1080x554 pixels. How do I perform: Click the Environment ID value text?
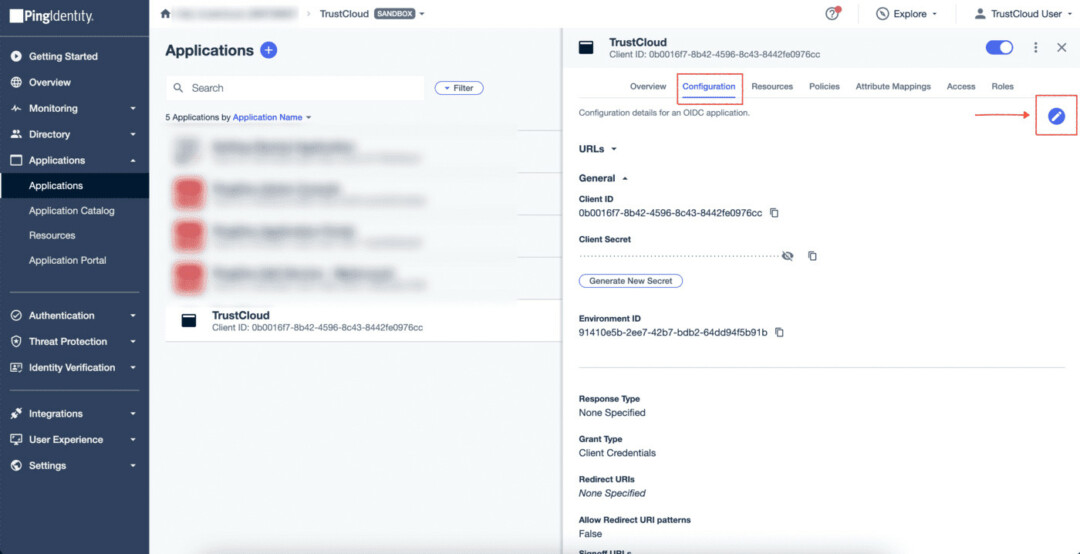tap(673, 332)
